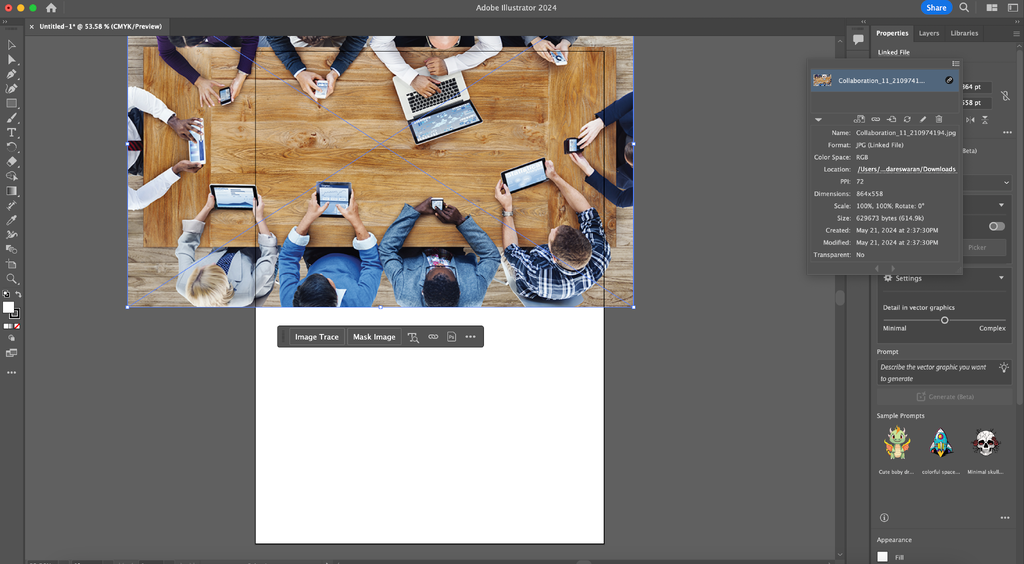Select the Type tool
This screenshot has width=1024, height=564.
coord(12,132)
